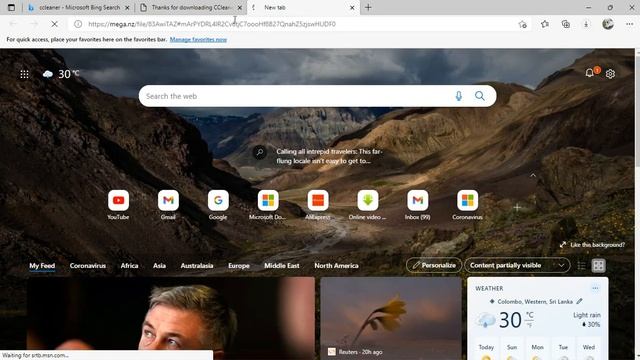Open the Downloads icon in toolbar
The height and width of the screenshot is (360, 640).
tap(586, 24)
